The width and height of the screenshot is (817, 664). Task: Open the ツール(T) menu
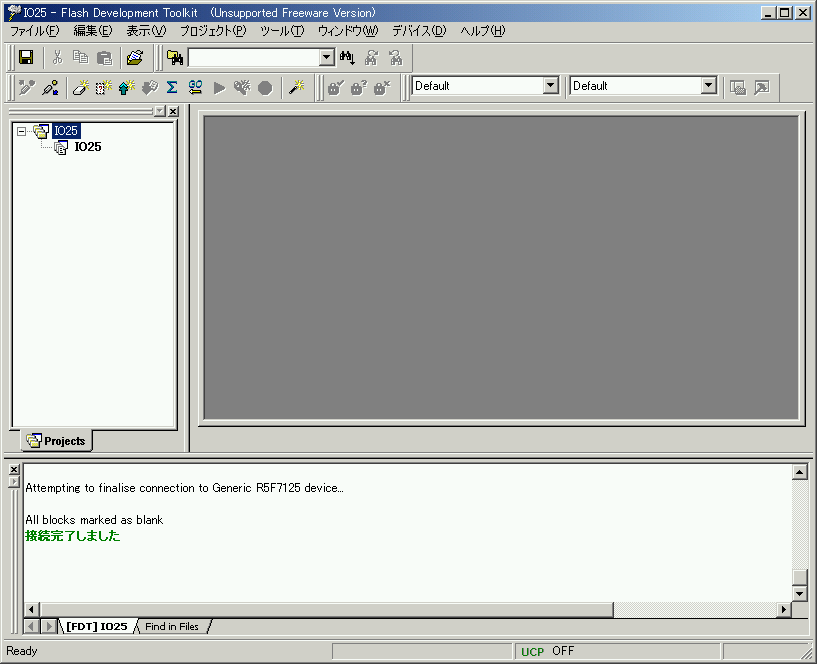pyautogui.click(x=282, y=31)
